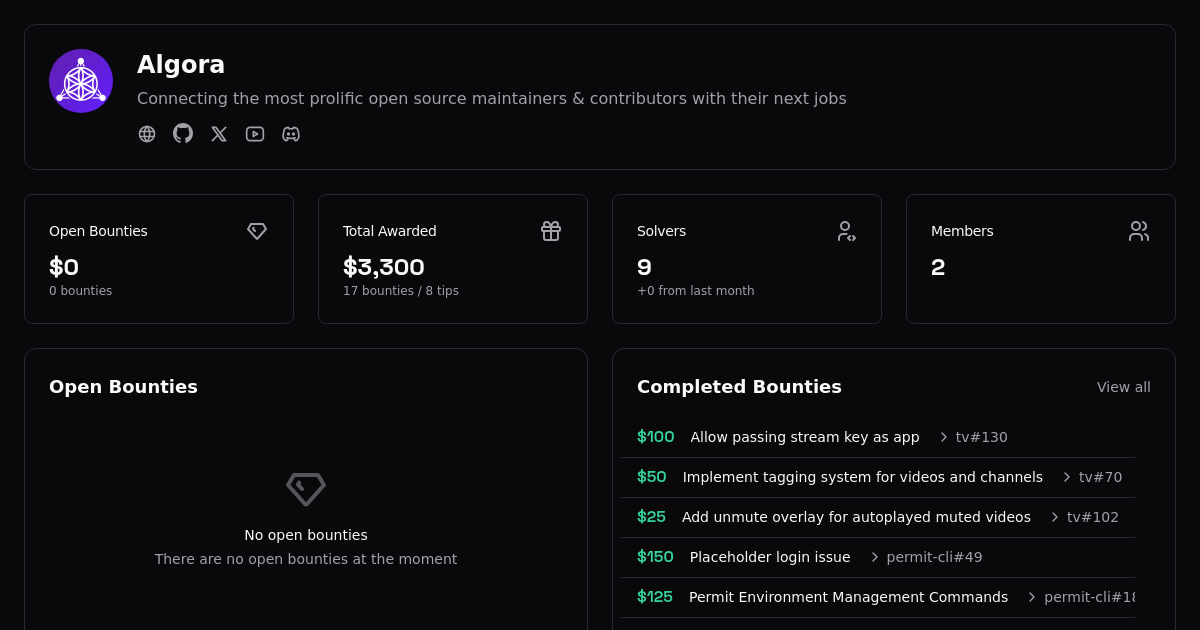Open the YouTube channel icon
Screen dimensions: 1200x630
pyautogui.click(x=255, y=134)
